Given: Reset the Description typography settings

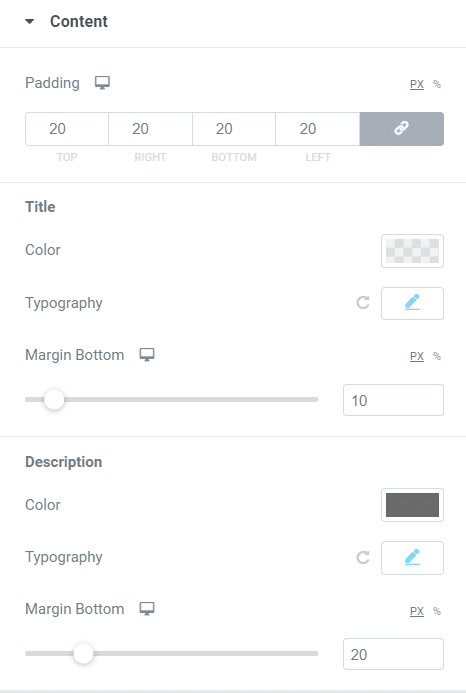Looking at the screenshot, I should pyautogui.click(x=363, y=557).
